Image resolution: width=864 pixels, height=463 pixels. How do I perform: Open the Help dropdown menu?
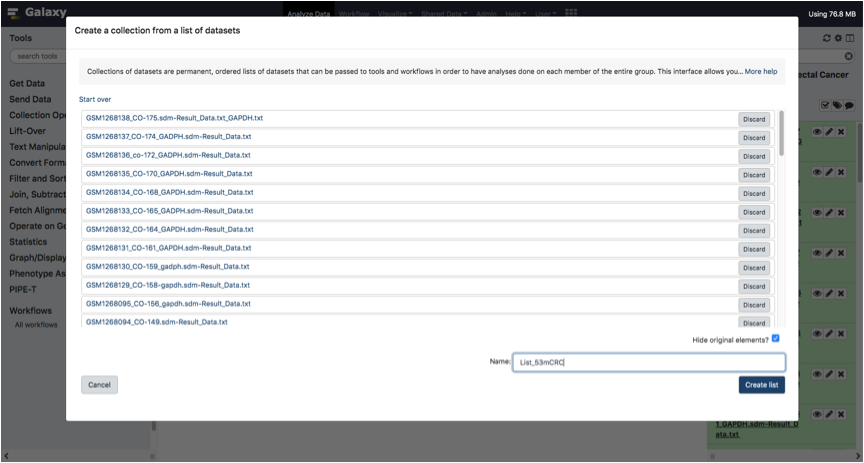pyautogui.click(x=516, y=14)
